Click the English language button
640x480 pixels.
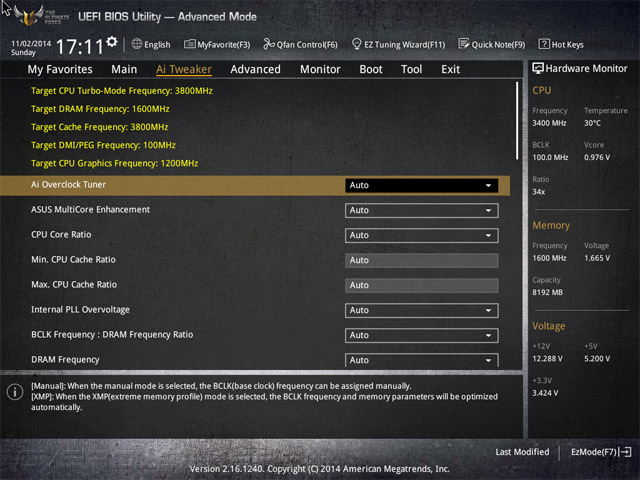(151, 44)
